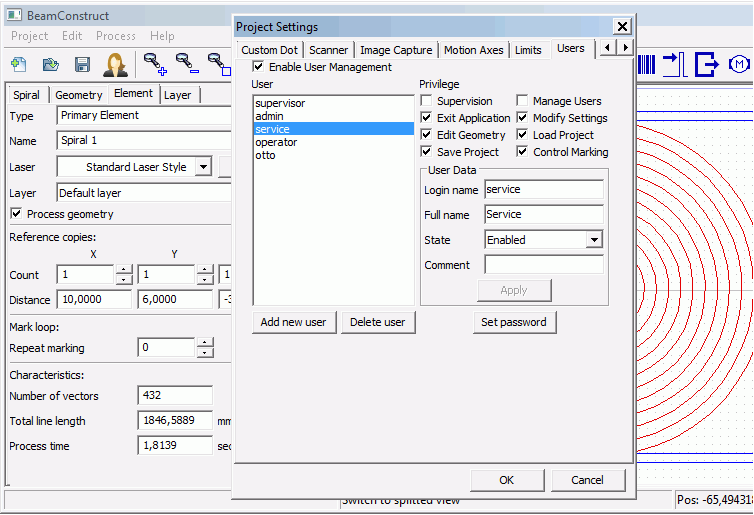754x515 pixels.
Task: Toggle Enable User Management checkbox
Action: click(x=259, y=67)
